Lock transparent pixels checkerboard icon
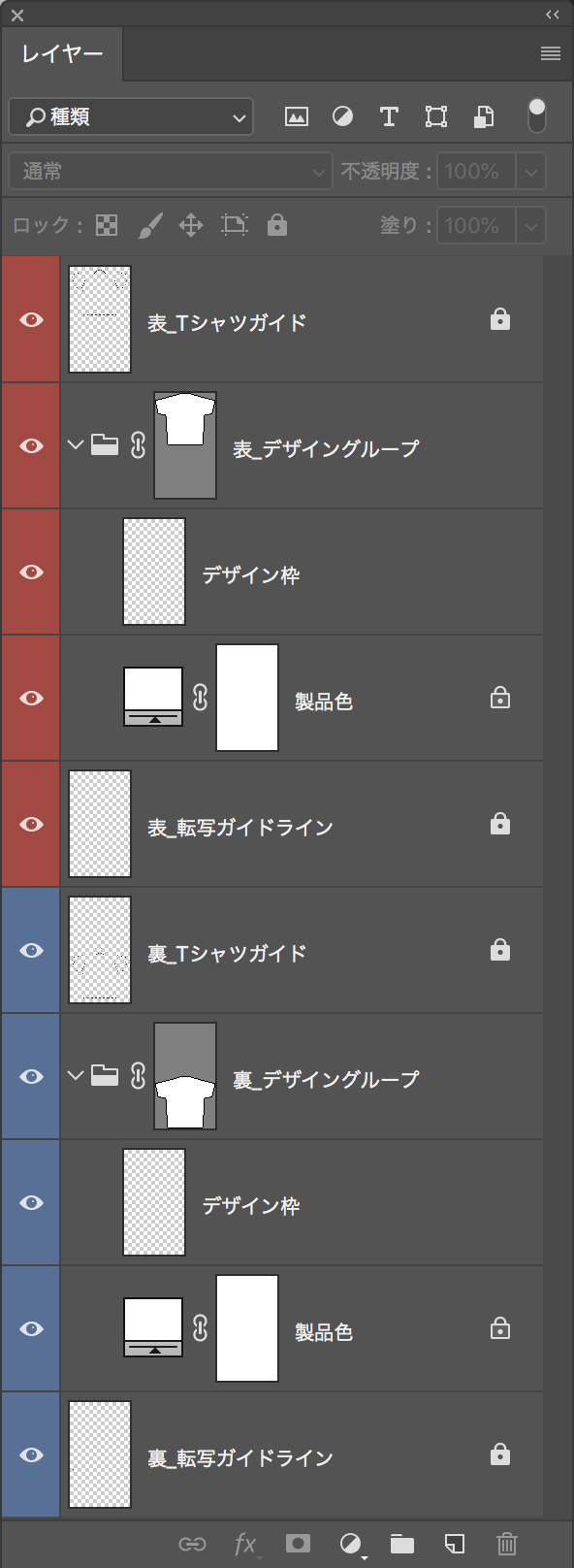Viewport: 574px width, 1568px height. pos(107,226)
